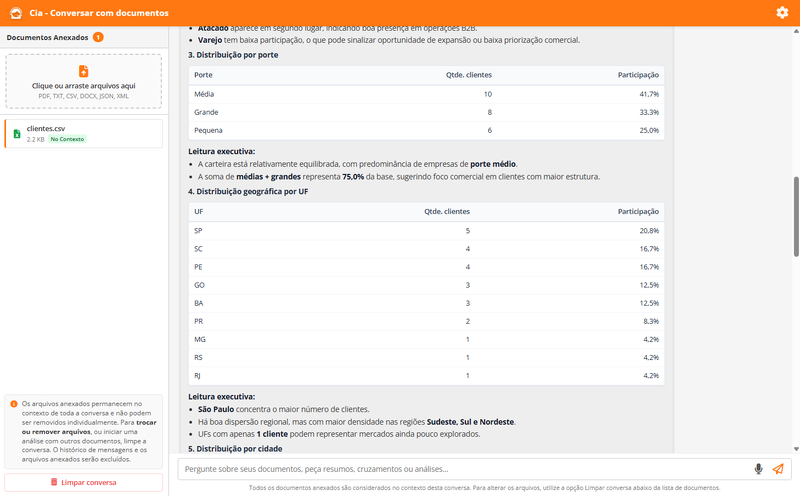Click the PE row cell
The width and height of the screenshot is (800, 496).
coord(198,267)
